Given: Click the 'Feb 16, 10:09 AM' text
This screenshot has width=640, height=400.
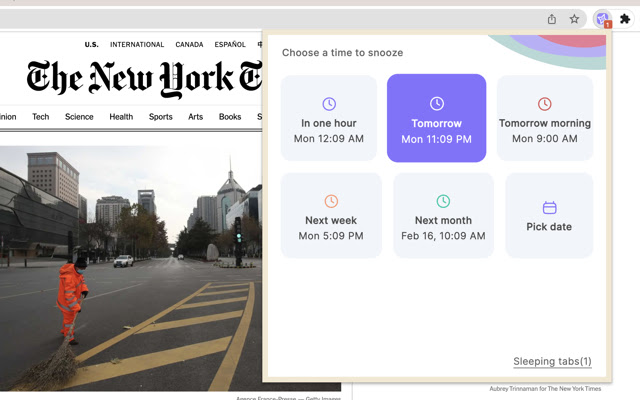Looking at the screenshot, I should (x=443, y=236).
